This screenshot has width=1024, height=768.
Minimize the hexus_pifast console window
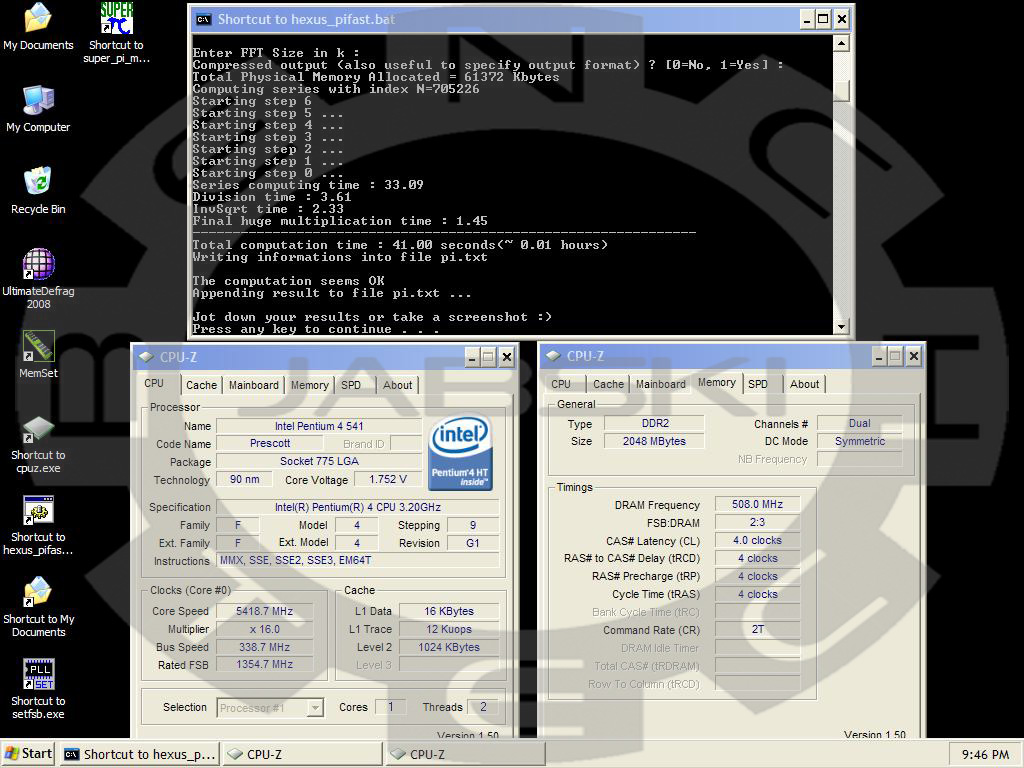pos(807,20)
